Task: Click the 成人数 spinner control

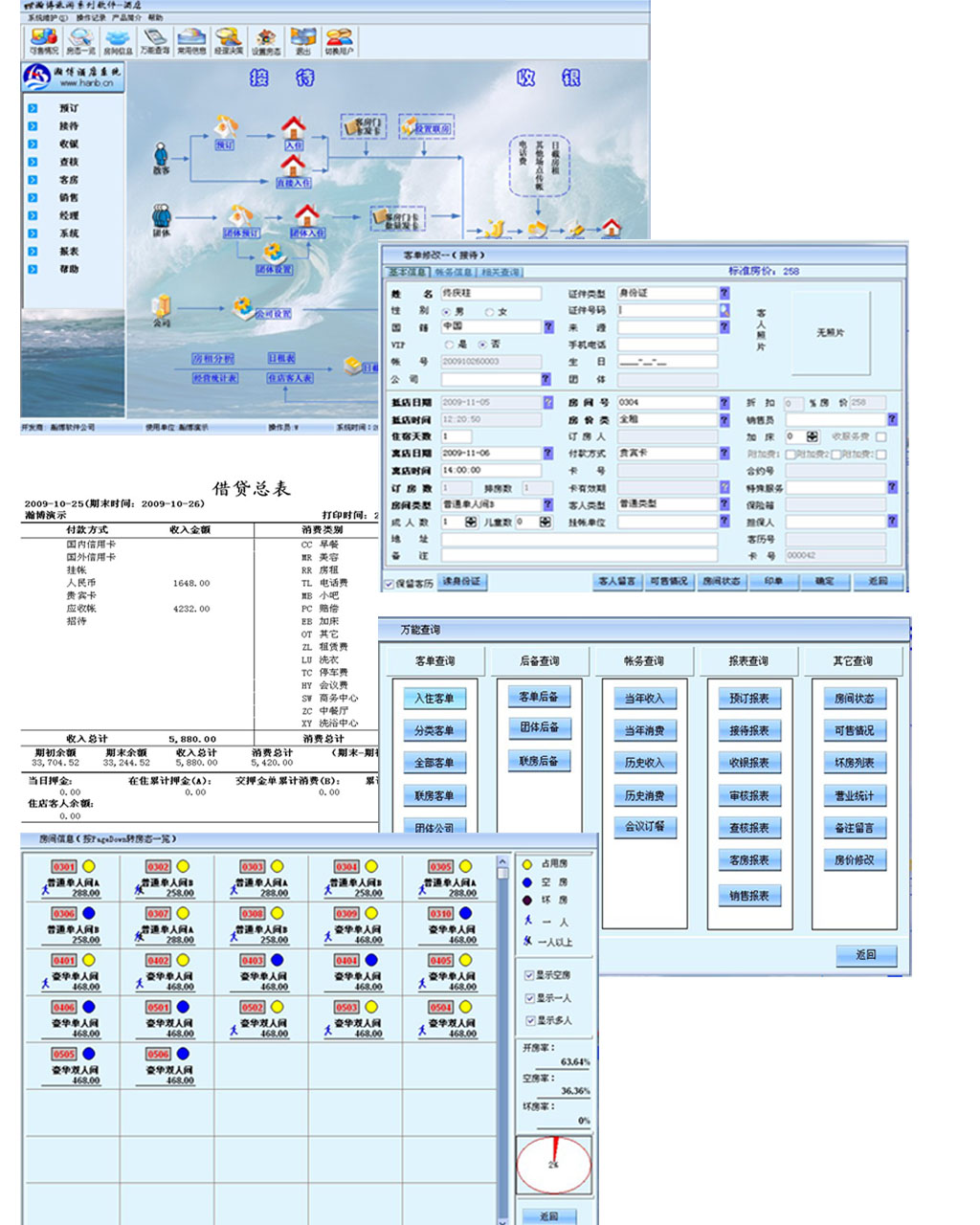Action: pyautogui.click(x=471, y=522)
